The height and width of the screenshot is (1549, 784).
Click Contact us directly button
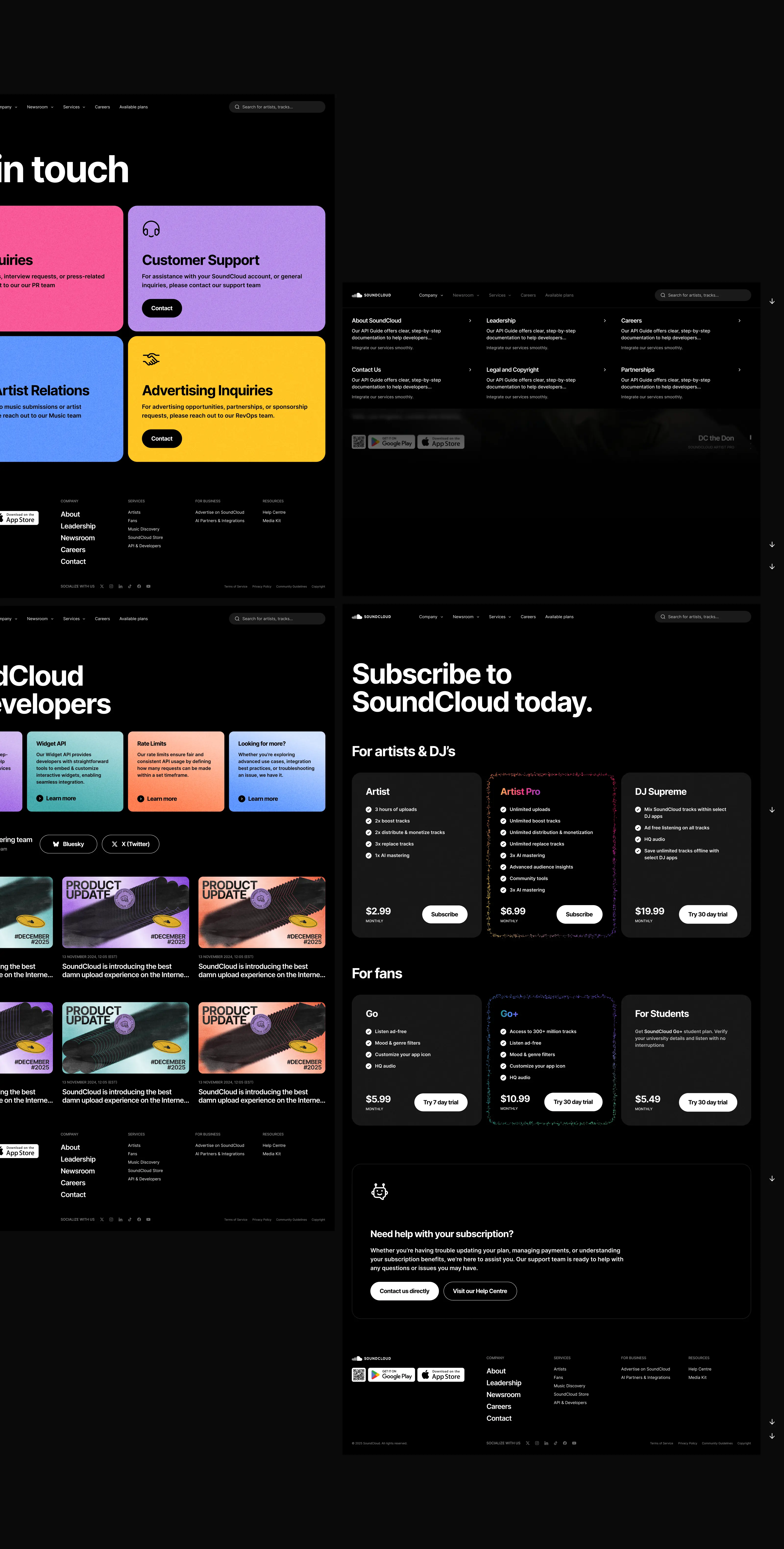pos(405,1291)
